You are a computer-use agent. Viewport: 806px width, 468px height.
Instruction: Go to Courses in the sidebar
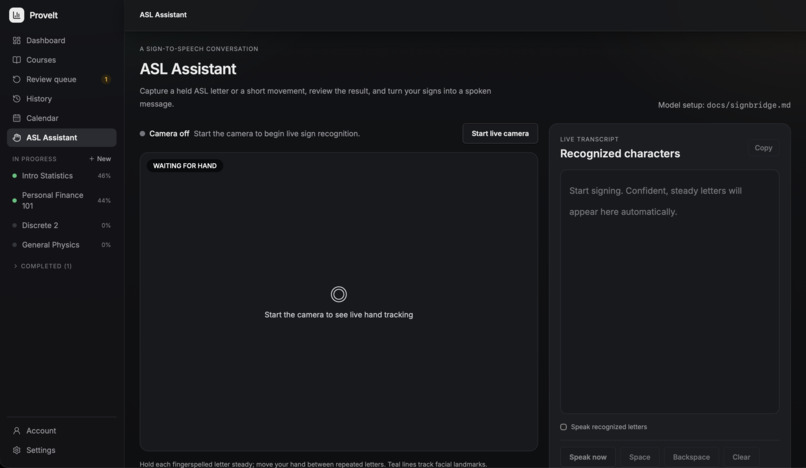click(62, 60)
